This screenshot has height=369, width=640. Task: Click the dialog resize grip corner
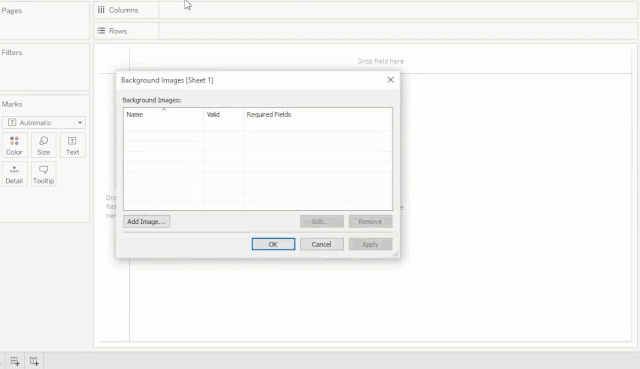[x=396, y=254]
